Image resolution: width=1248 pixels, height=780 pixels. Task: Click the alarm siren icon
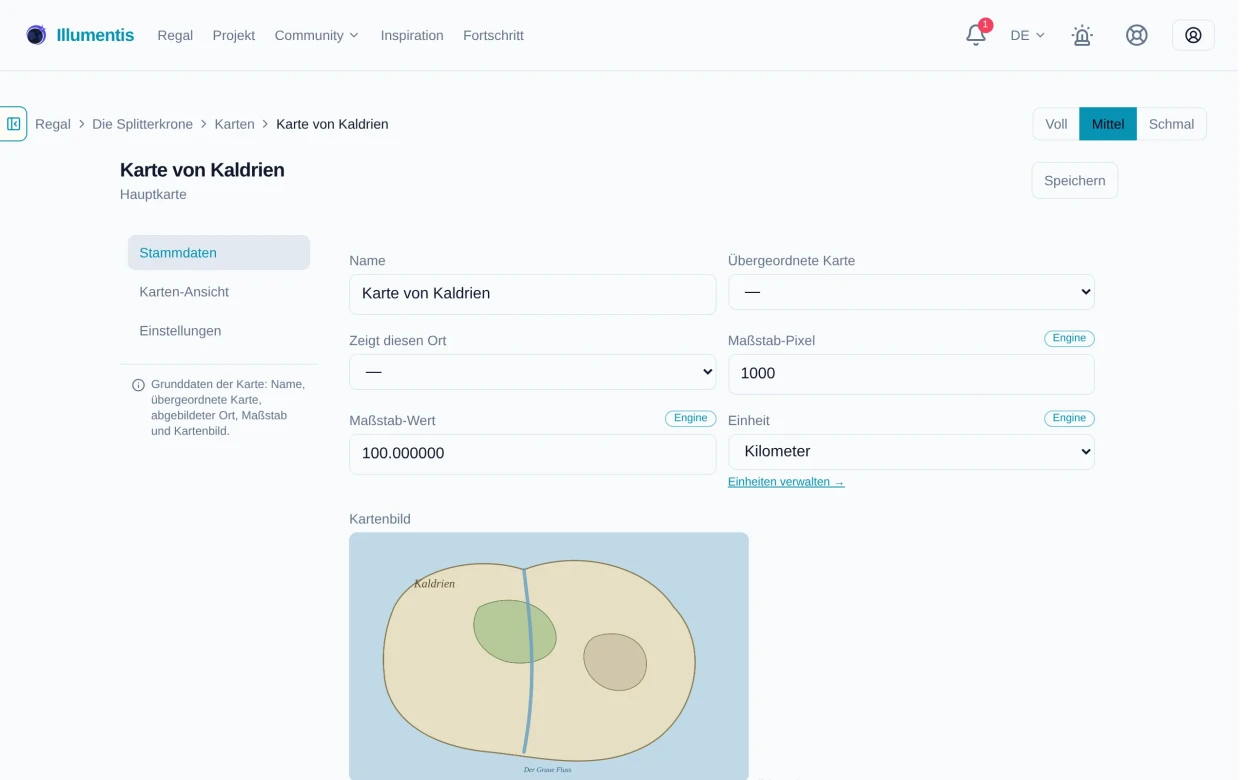click(x=1082, y=35)
